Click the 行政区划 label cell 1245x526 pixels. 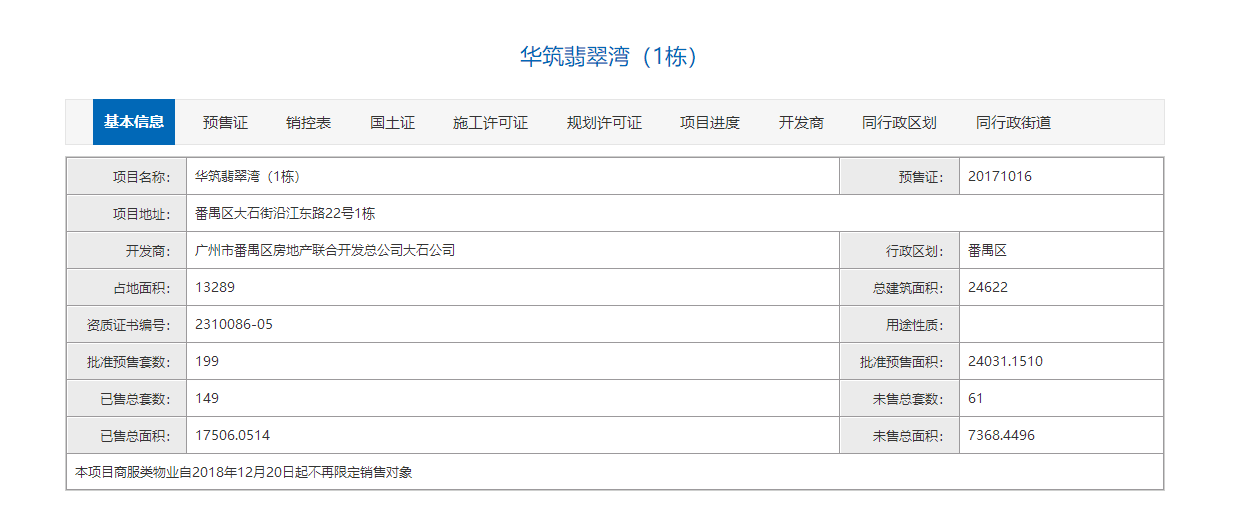pyautogui.click(x=900, y=250)
